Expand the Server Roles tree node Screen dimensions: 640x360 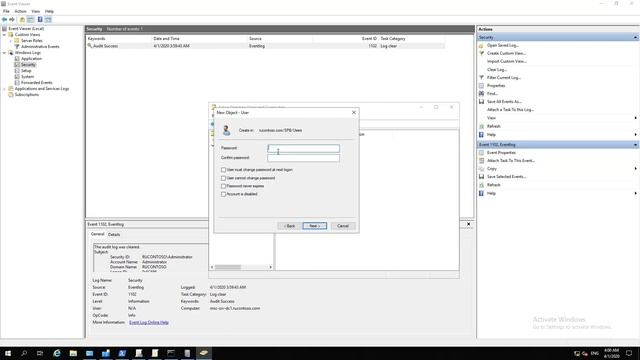(11, 41)
